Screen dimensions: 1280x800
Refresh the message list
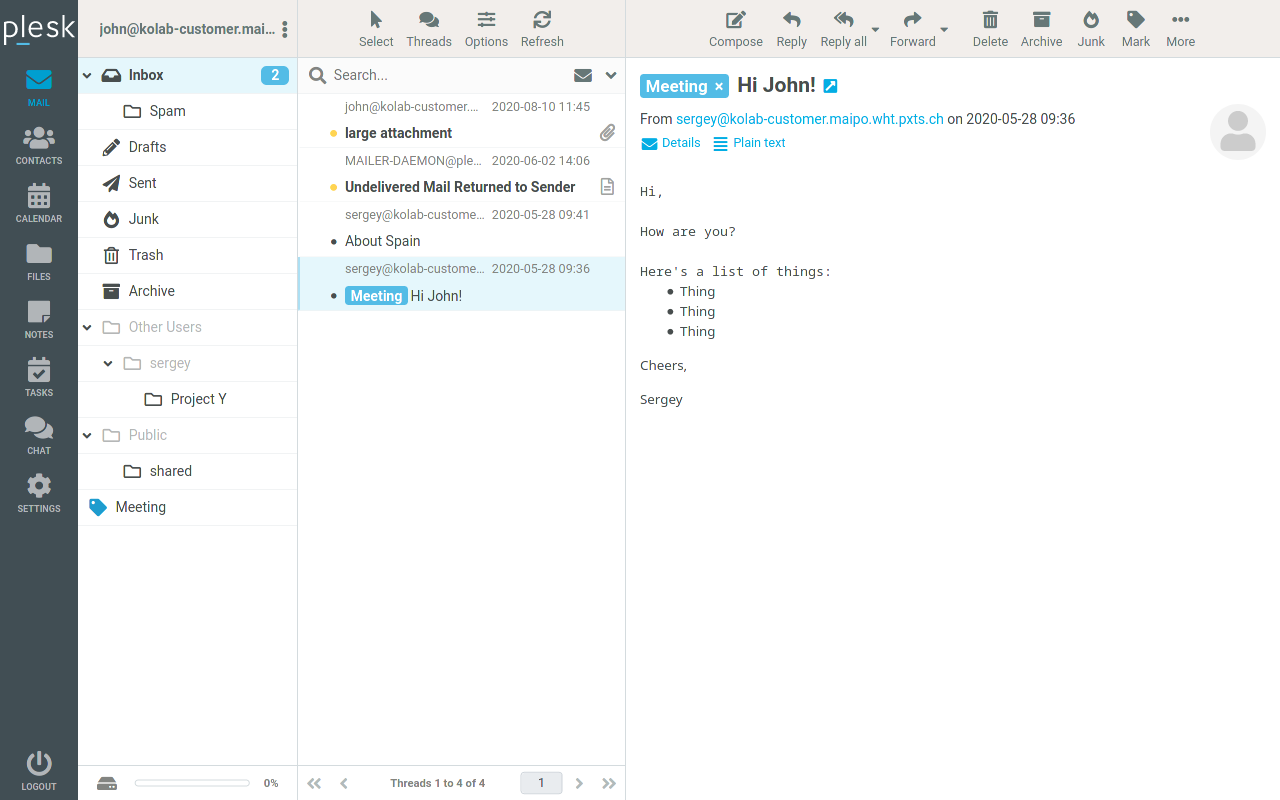[541, 28]
